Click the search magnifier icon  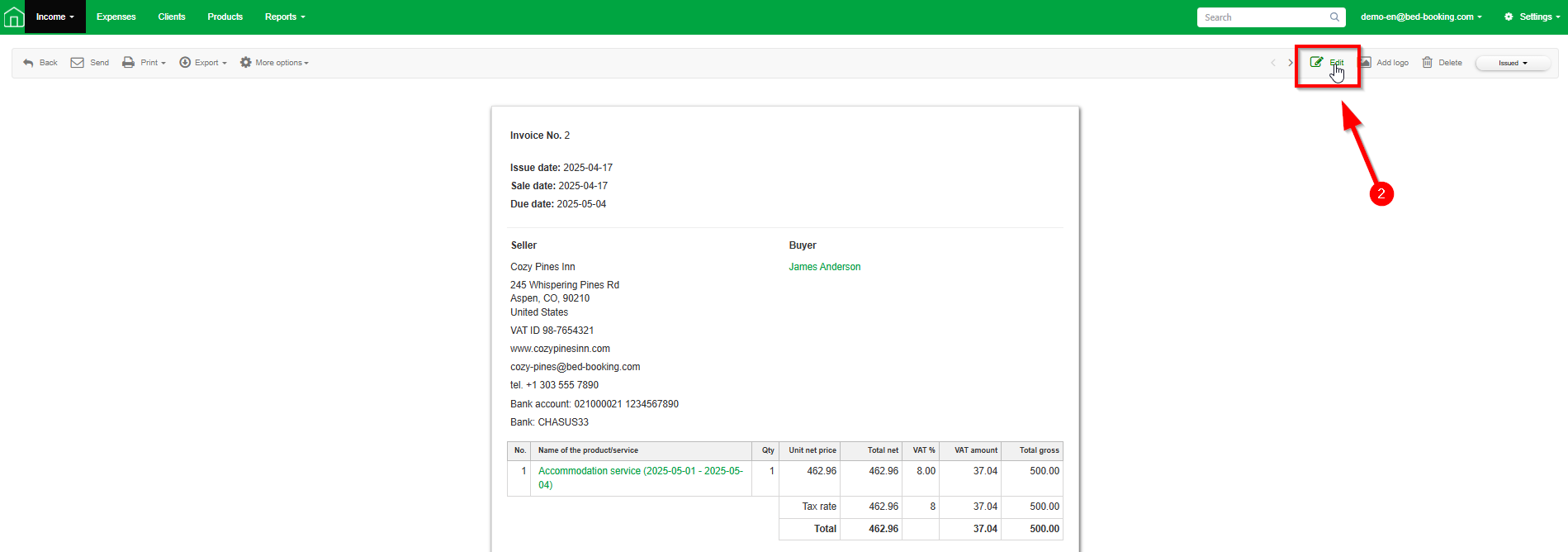1334,17
